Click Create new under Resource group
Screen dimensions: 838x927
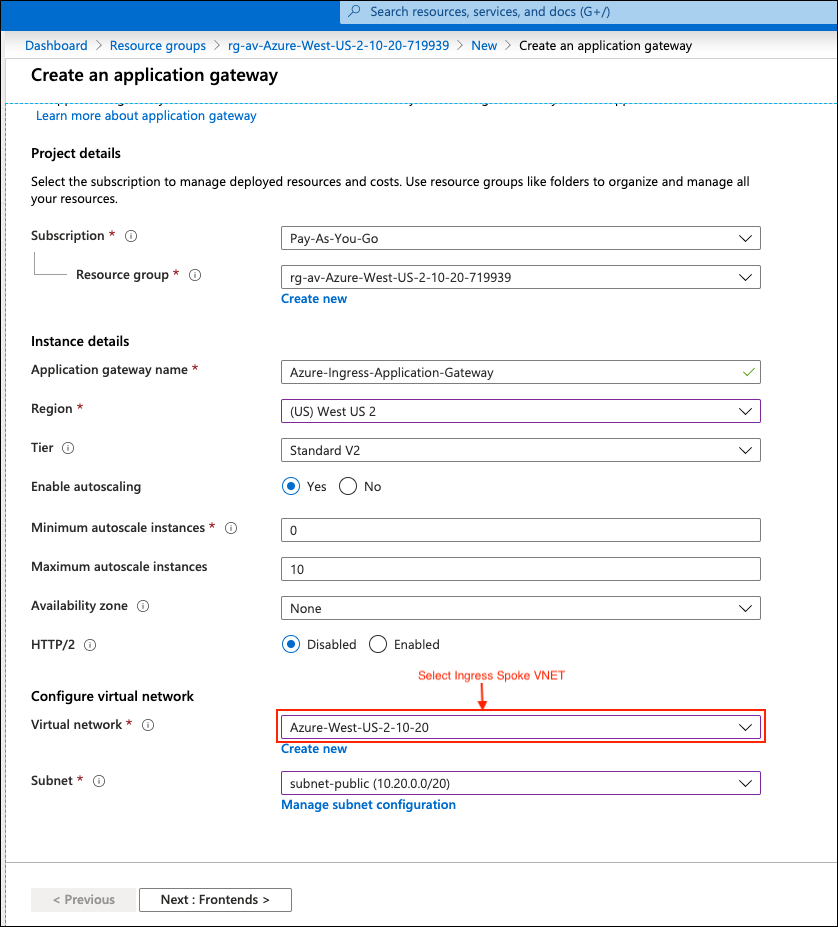(x=314, y=298)
